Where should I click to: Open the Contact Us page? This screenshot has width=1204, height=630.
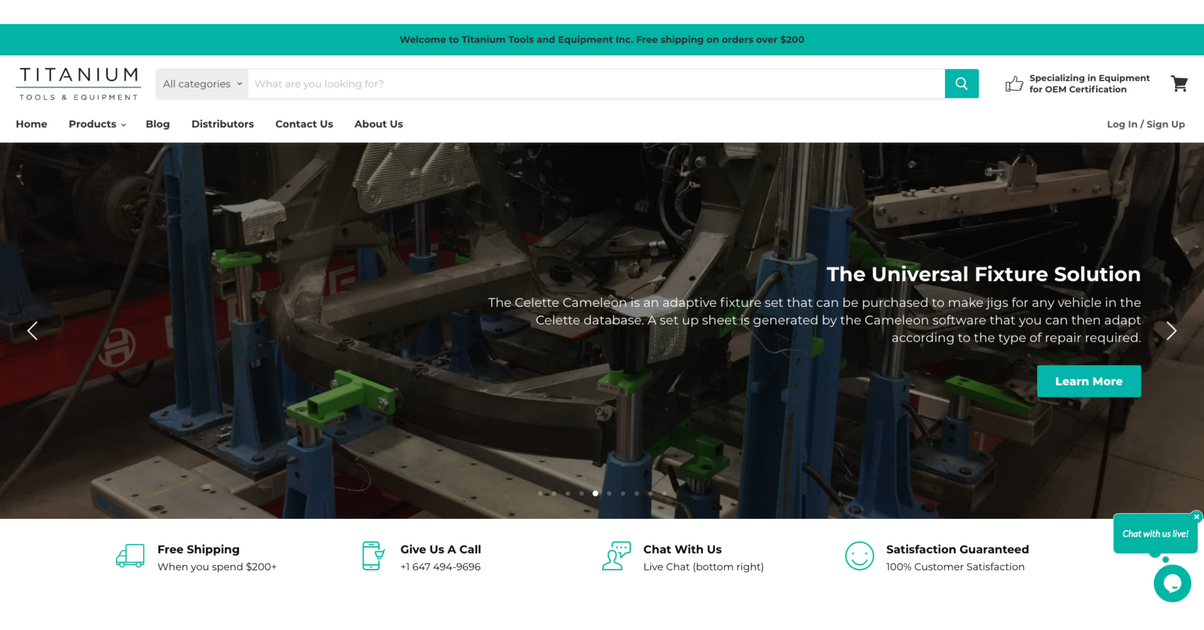point(304,124)
